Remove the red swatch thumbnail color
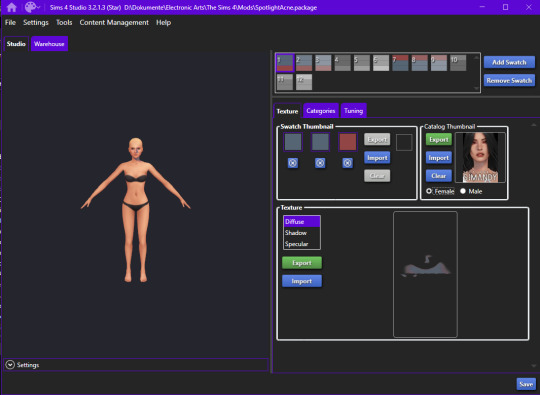 click(x=347, y=163)
